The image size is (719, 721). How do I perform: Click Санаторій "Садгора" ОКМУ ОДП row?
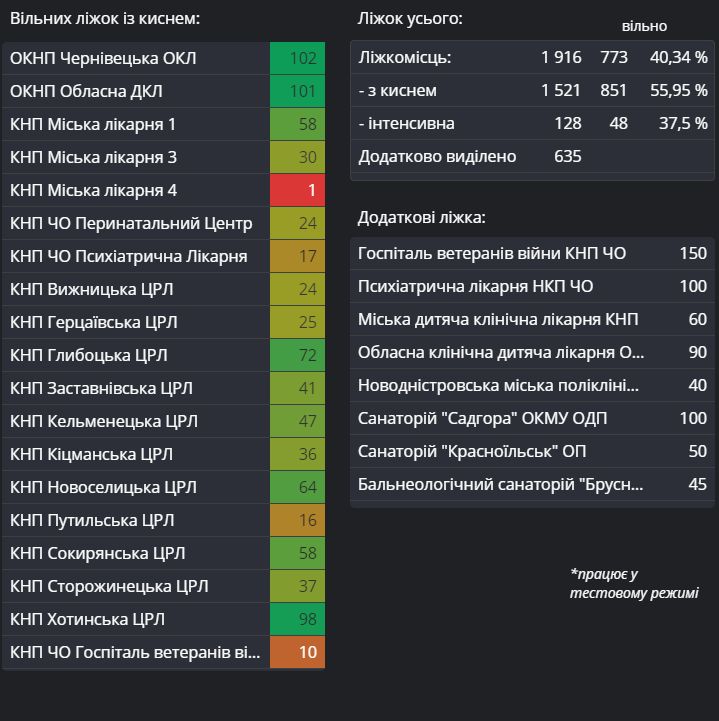[532, 418]
